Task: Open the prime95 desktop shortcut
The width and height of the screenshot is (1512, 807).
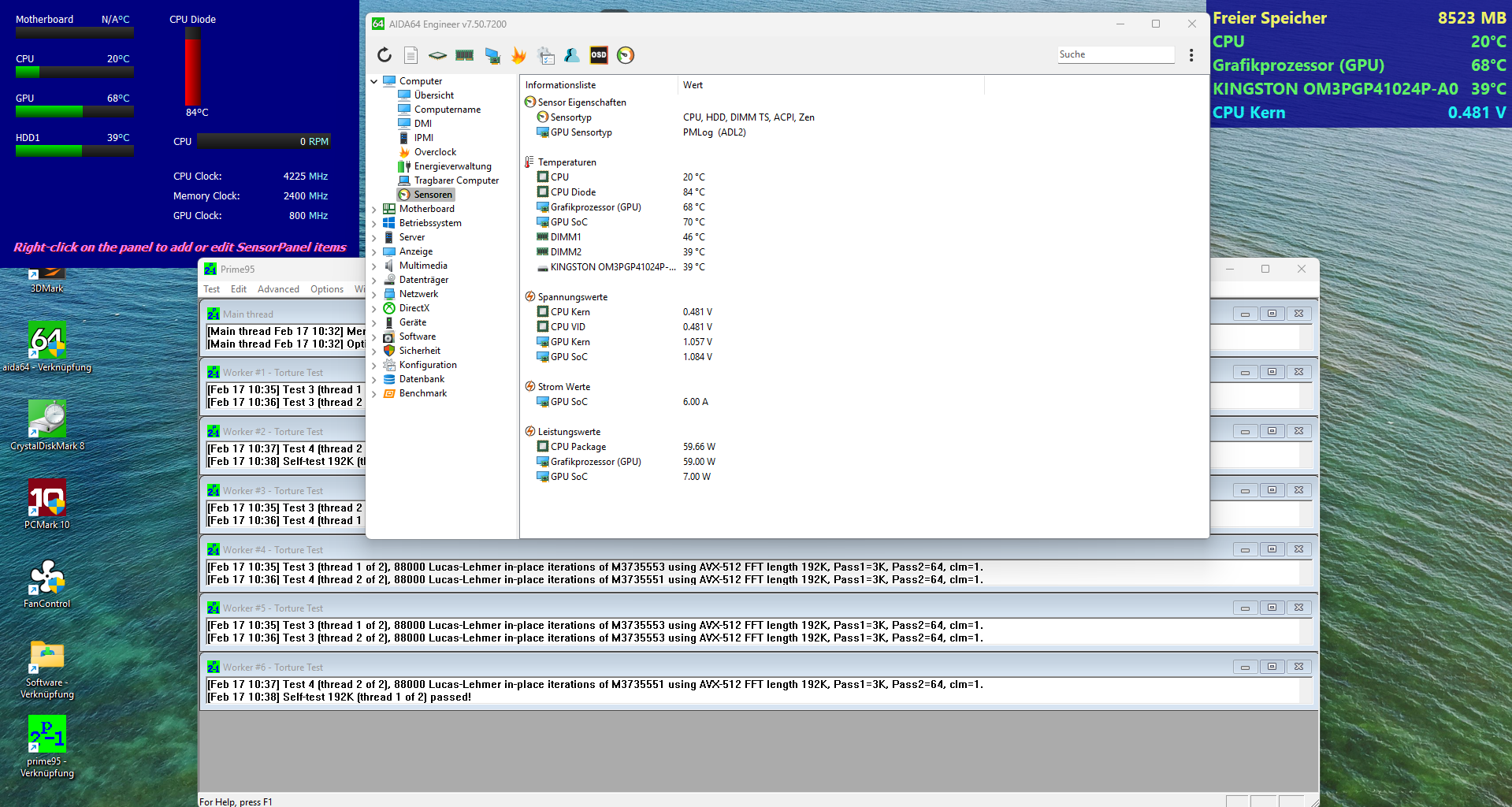Action: click(x=47, y=747)
